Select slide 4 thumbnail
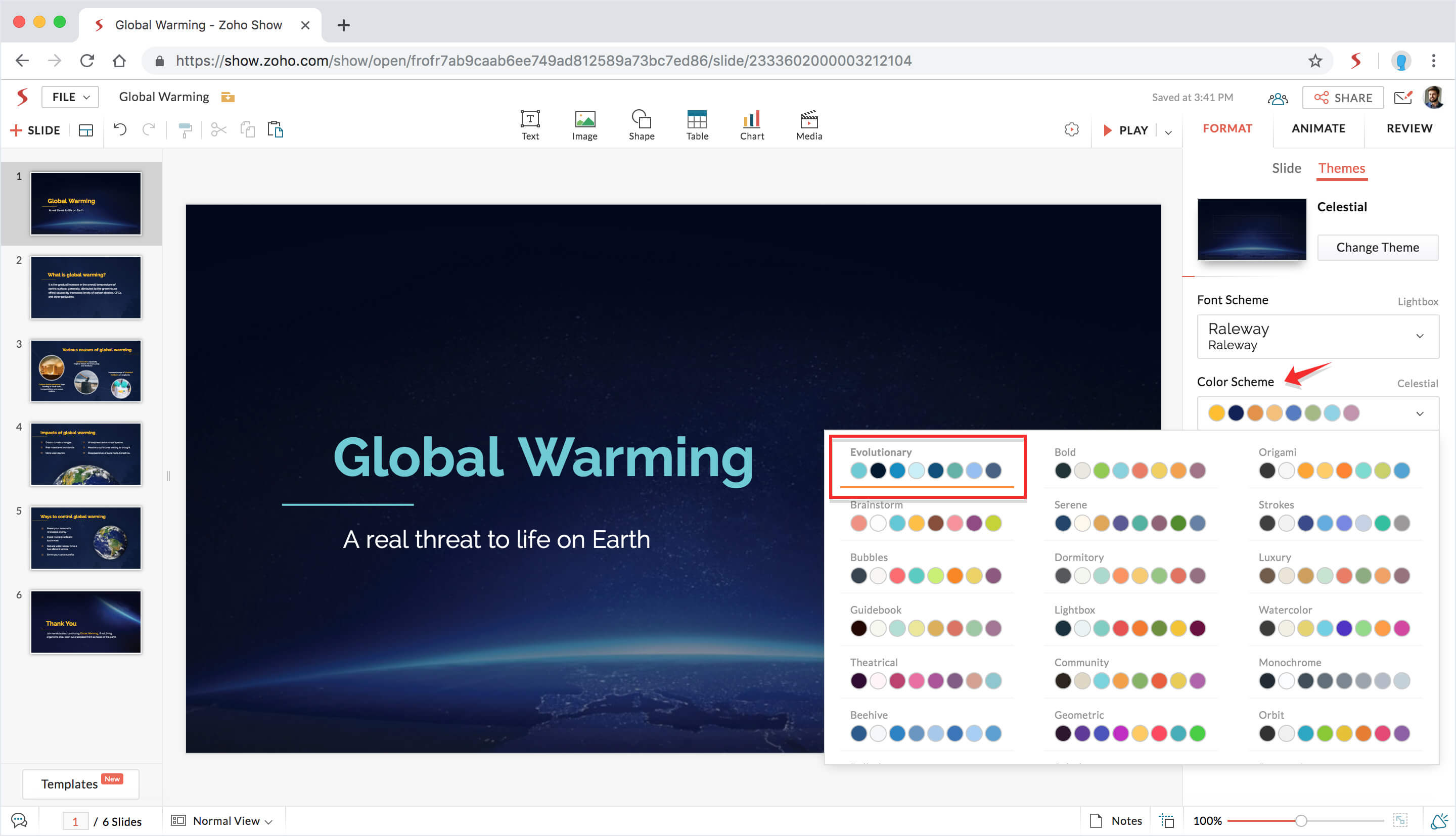Viewport: 1456px width, 836px height. click(85, 454)
